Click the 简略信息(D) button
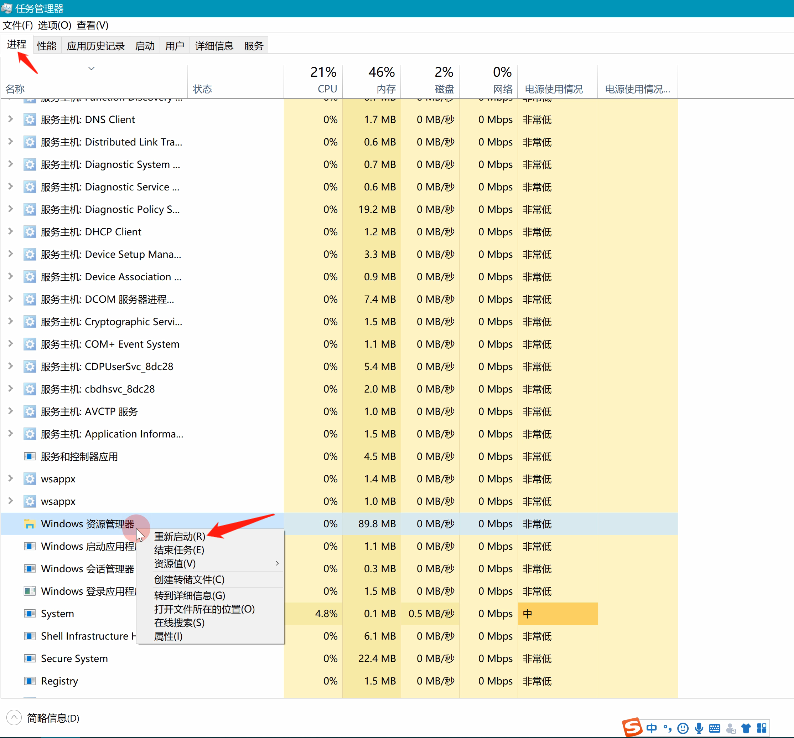Screen dimensions: 794x738 point(43,718)
